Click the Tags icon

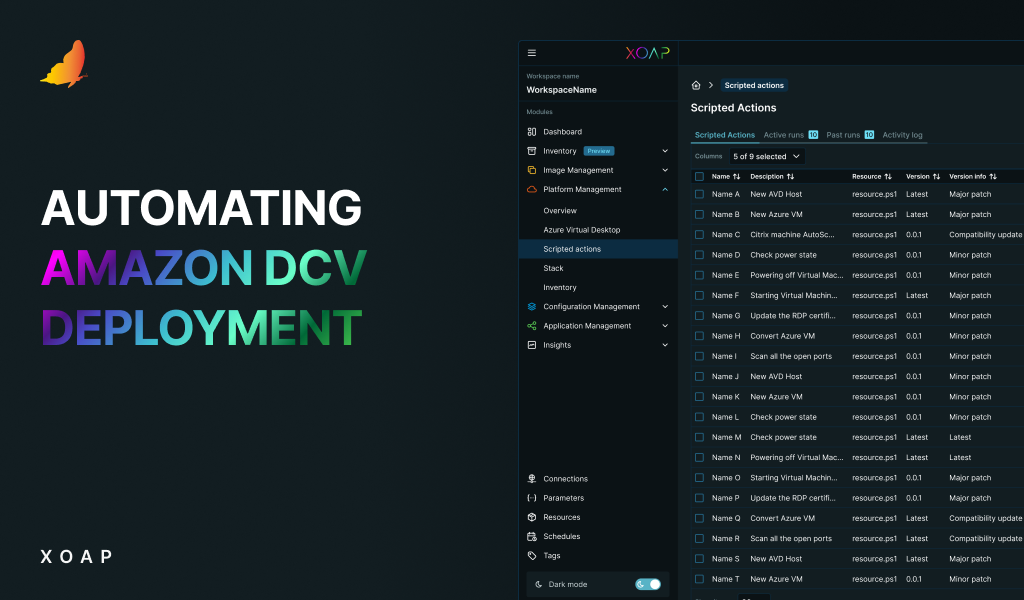530,555
